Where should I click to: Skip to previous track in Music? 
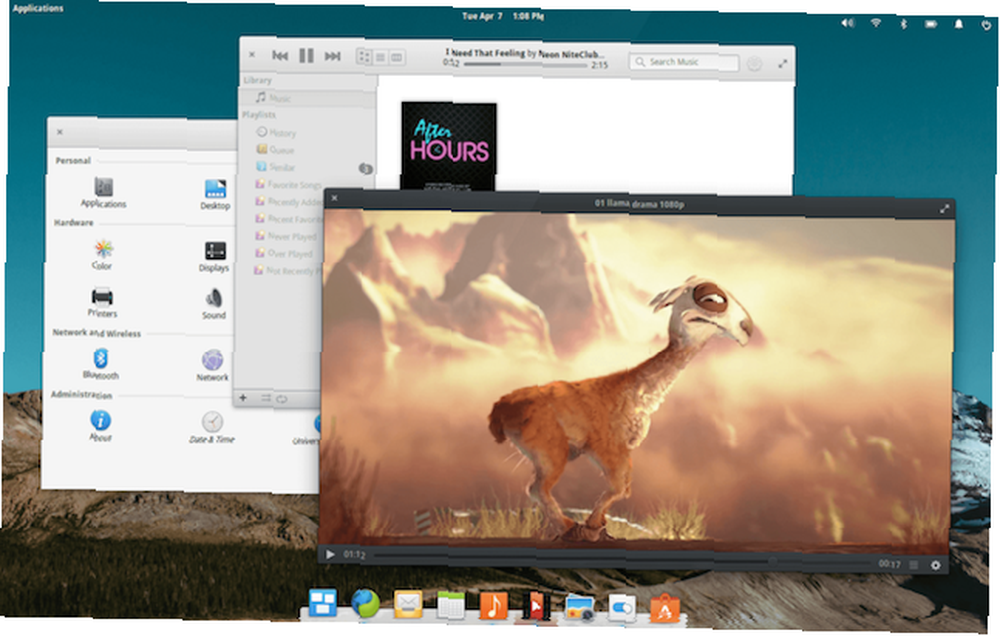pyautogui.click(x=280, y=55)
